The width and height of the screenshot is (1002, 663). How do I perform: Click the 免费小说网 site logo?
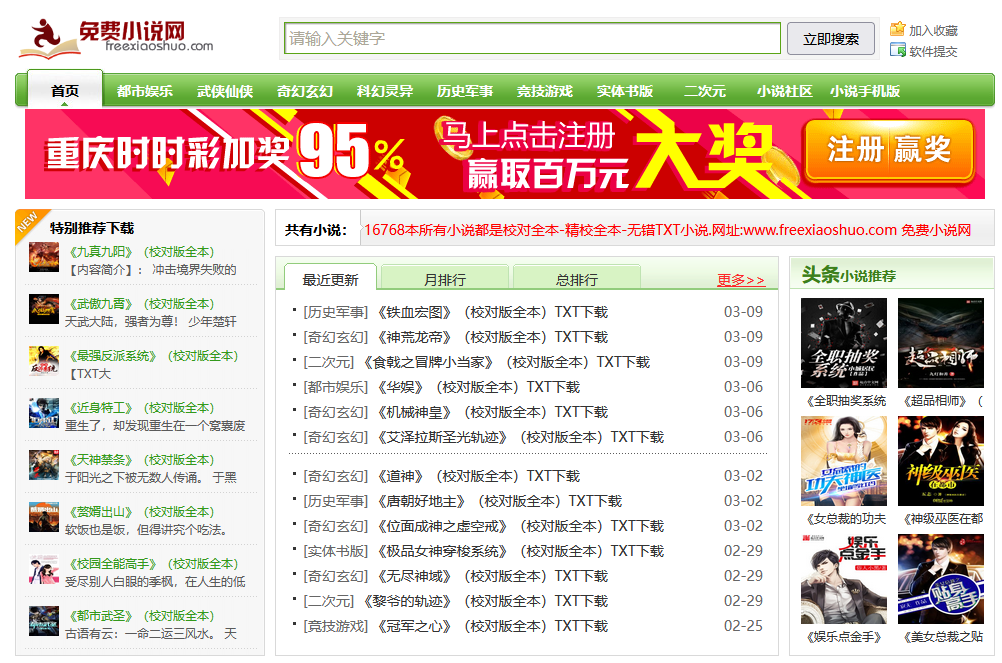click(x=116, y=37)
